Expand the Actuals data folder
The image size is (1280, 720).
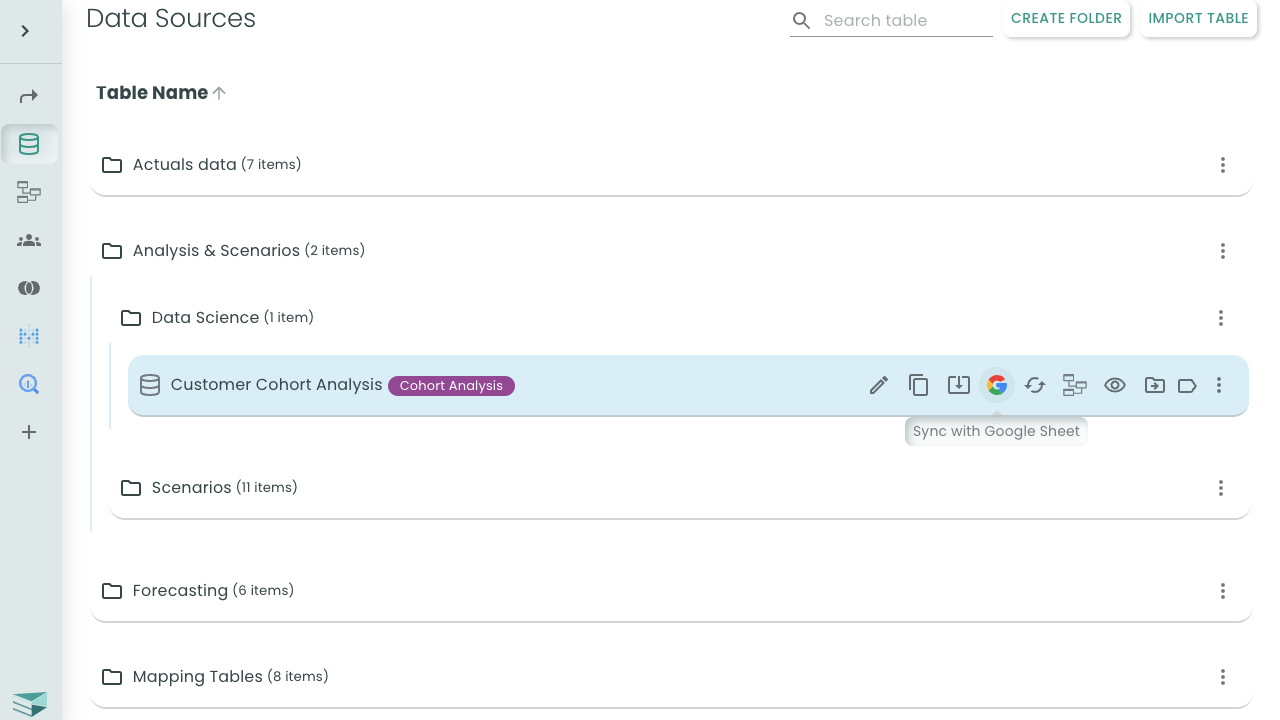point(670,165)
